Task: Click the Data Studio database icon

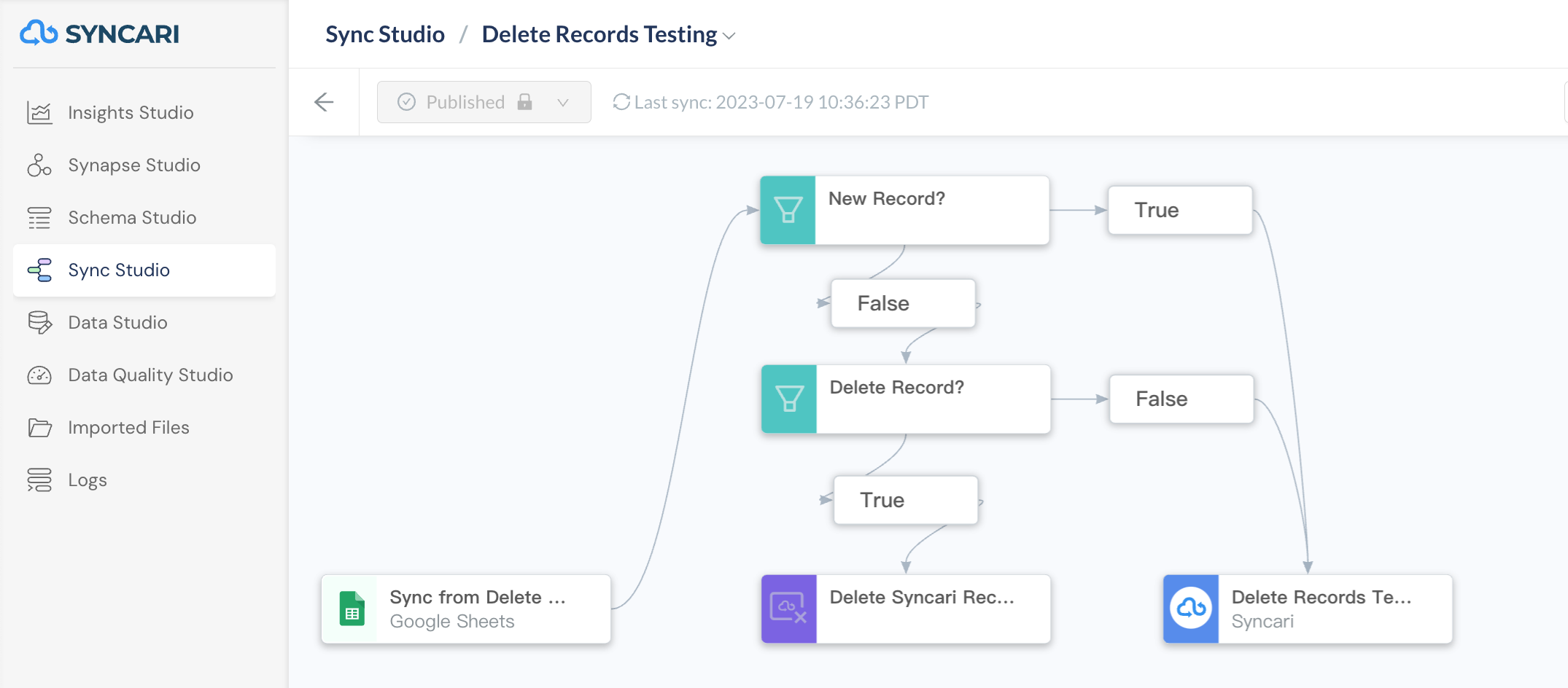Action: [39, 322]
